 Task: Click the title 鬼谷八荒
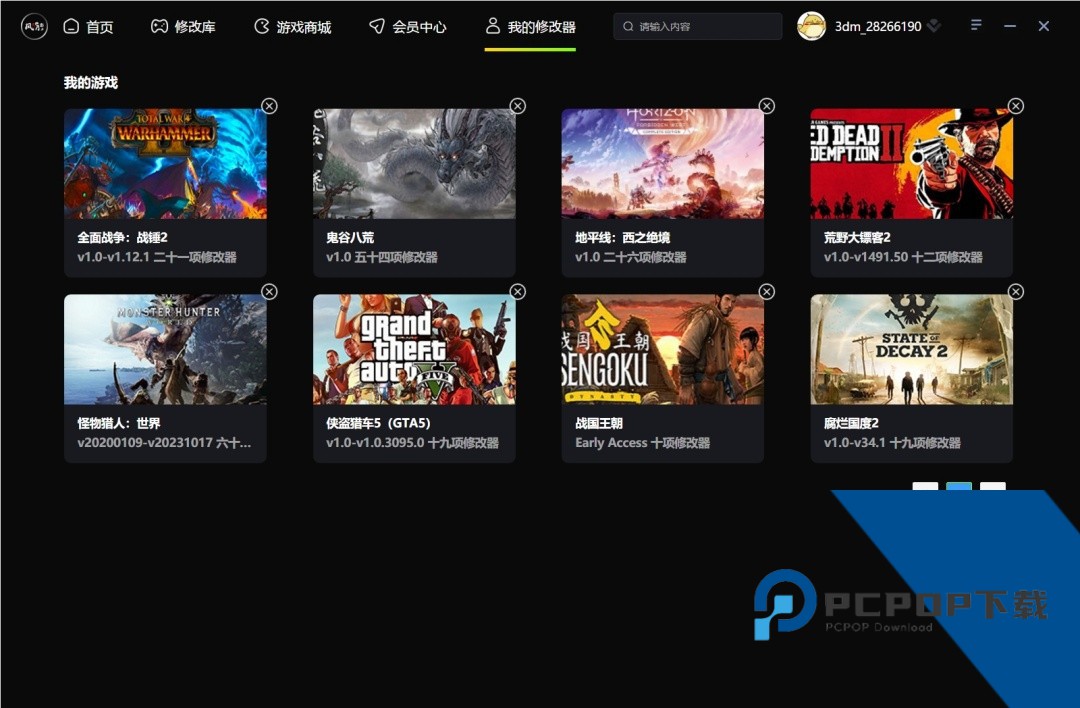(350, 238)
